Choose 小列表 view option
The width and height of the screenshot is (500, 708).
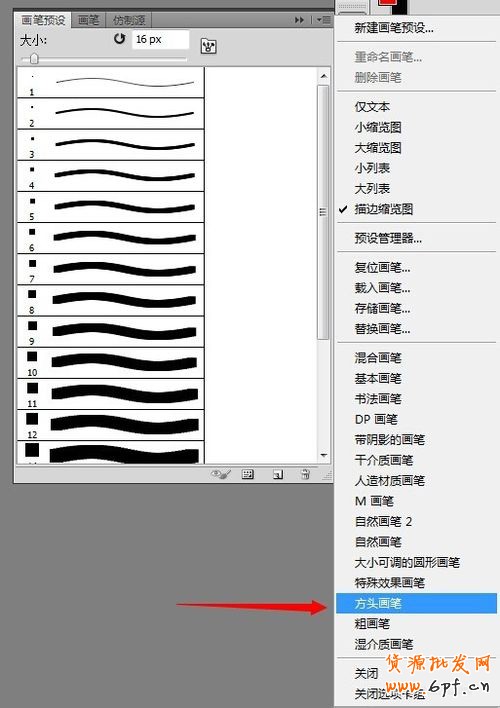(372, 168)
